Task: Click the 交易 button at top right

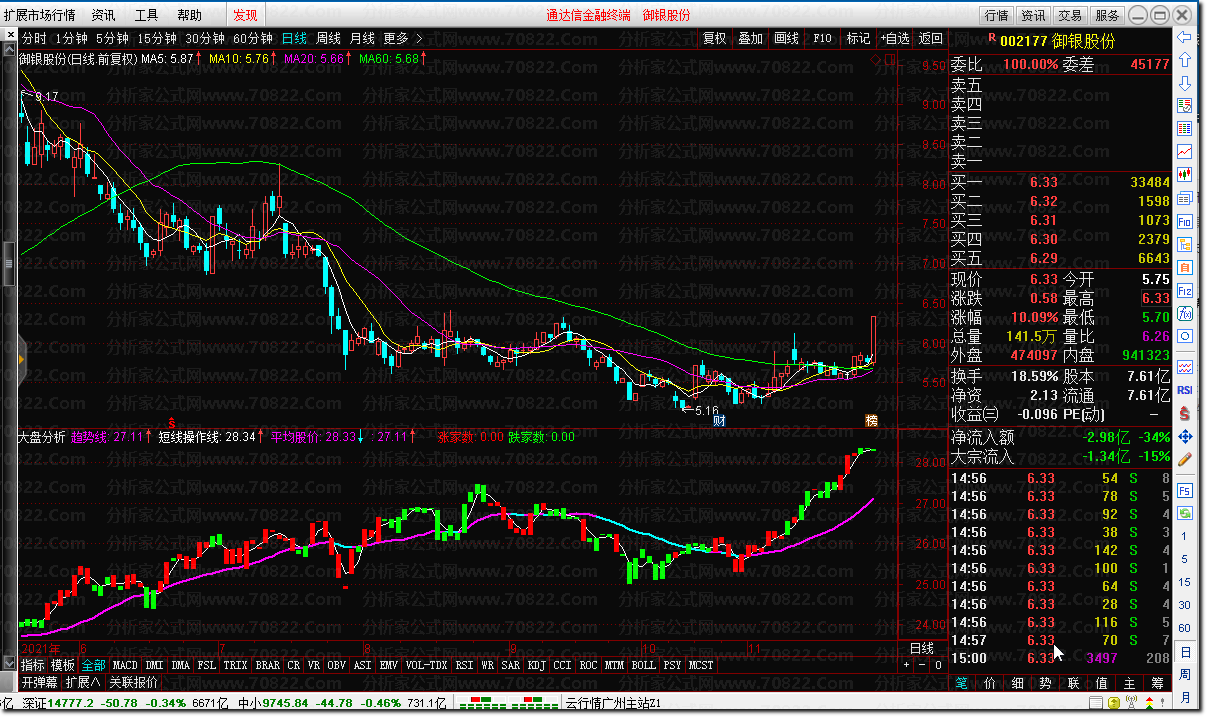Action: click(1070, 15)
